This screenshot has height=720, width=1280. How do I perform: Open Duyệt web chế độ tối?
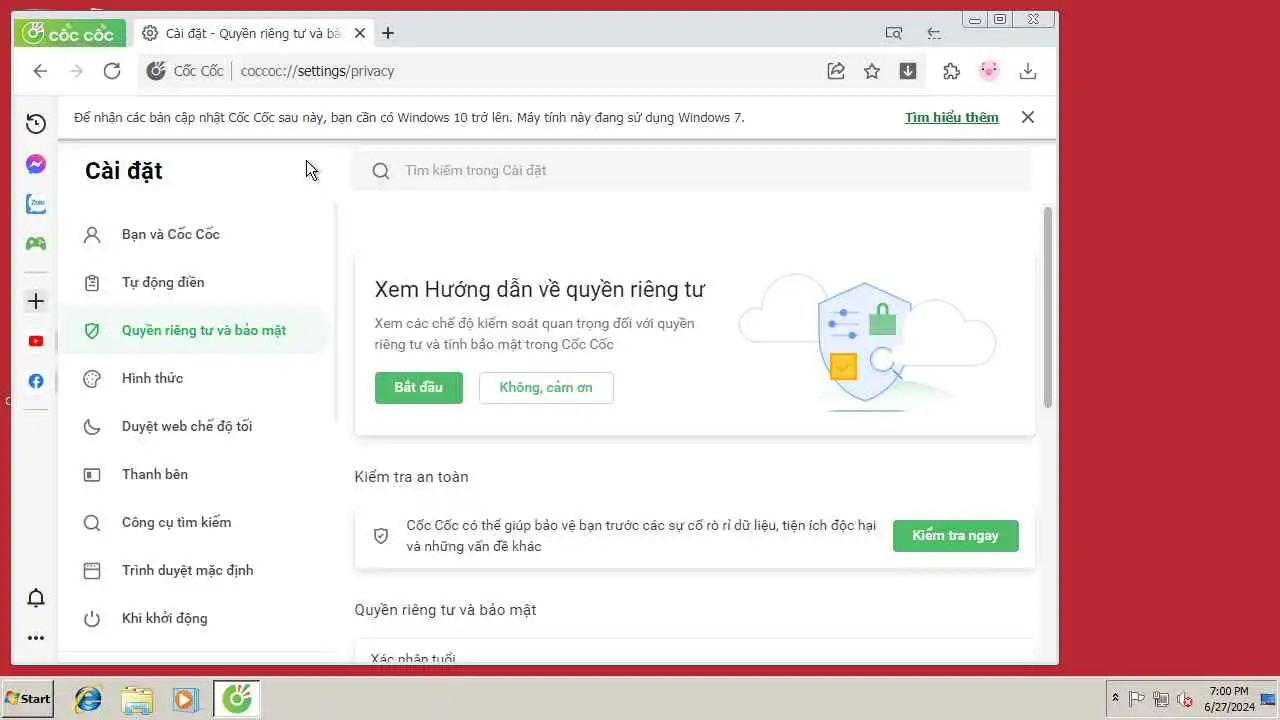coord(194,426)
